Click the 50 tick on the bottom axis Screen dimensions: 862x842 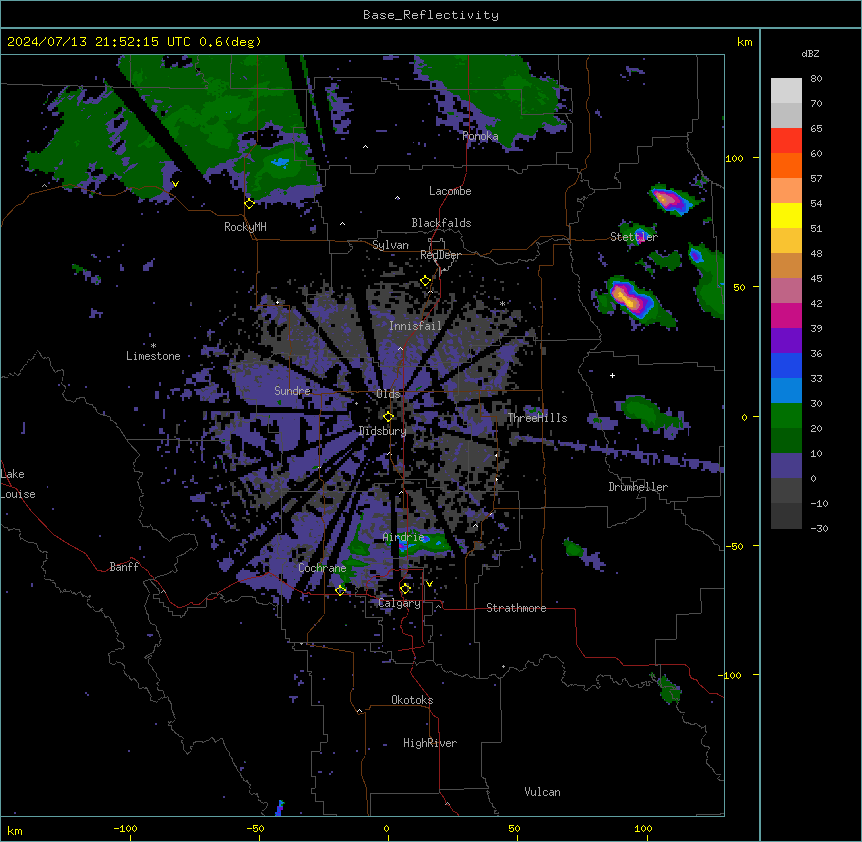[514, 828]
